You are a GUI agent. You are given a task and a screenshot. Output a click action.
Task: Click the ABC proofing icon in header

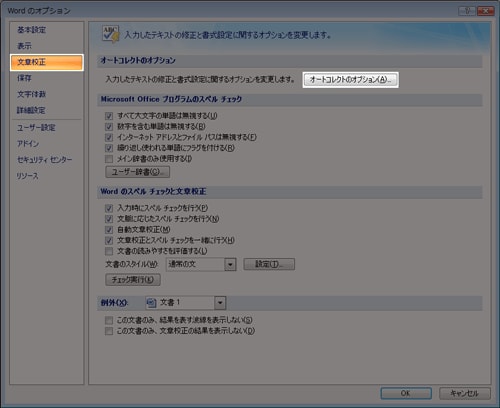(110, 34)
